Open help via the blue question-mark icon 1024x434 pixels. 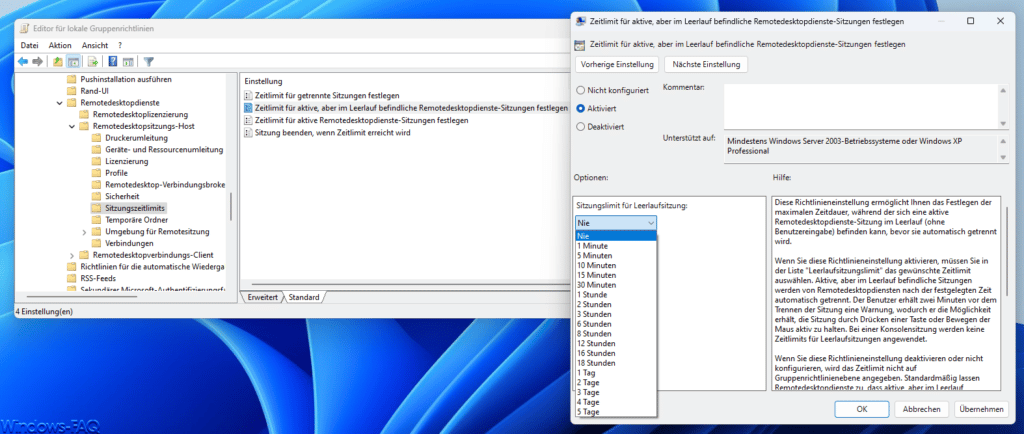[112, 61]
